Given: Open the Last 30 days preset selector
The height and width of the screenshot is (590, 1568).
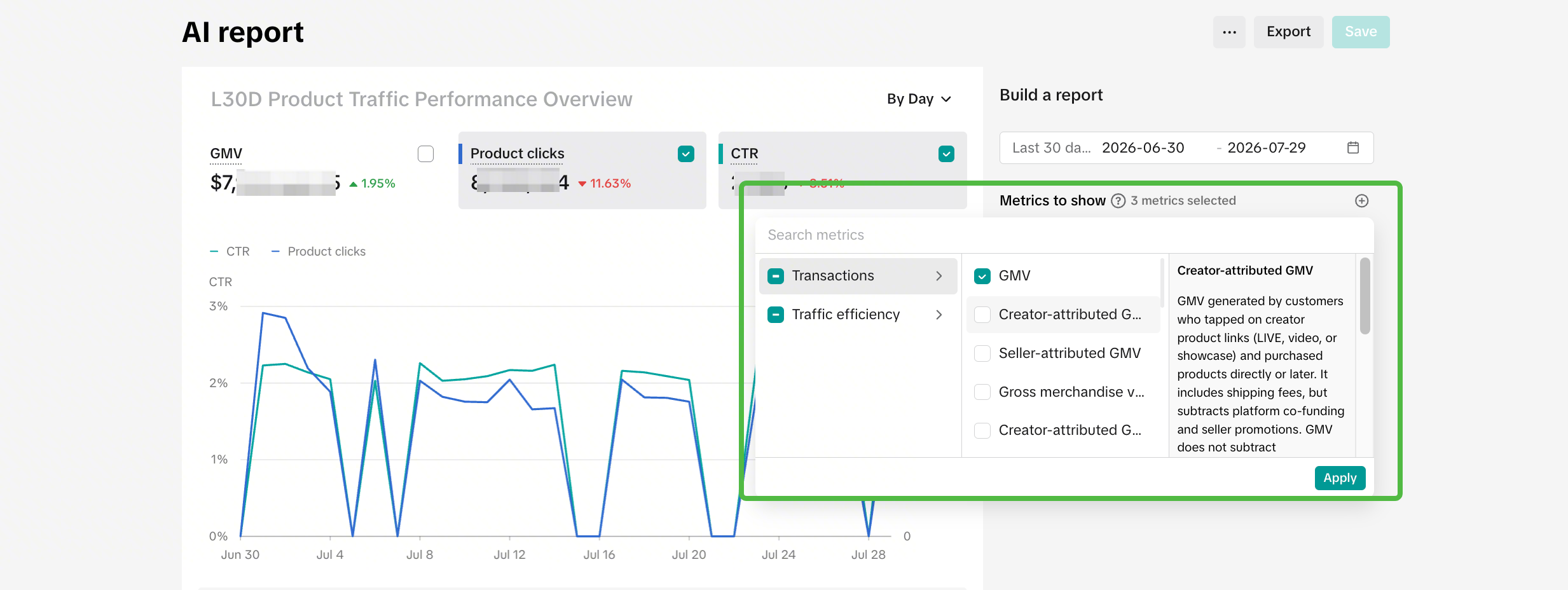Looking at the screenshot, I should (1051, 148).
